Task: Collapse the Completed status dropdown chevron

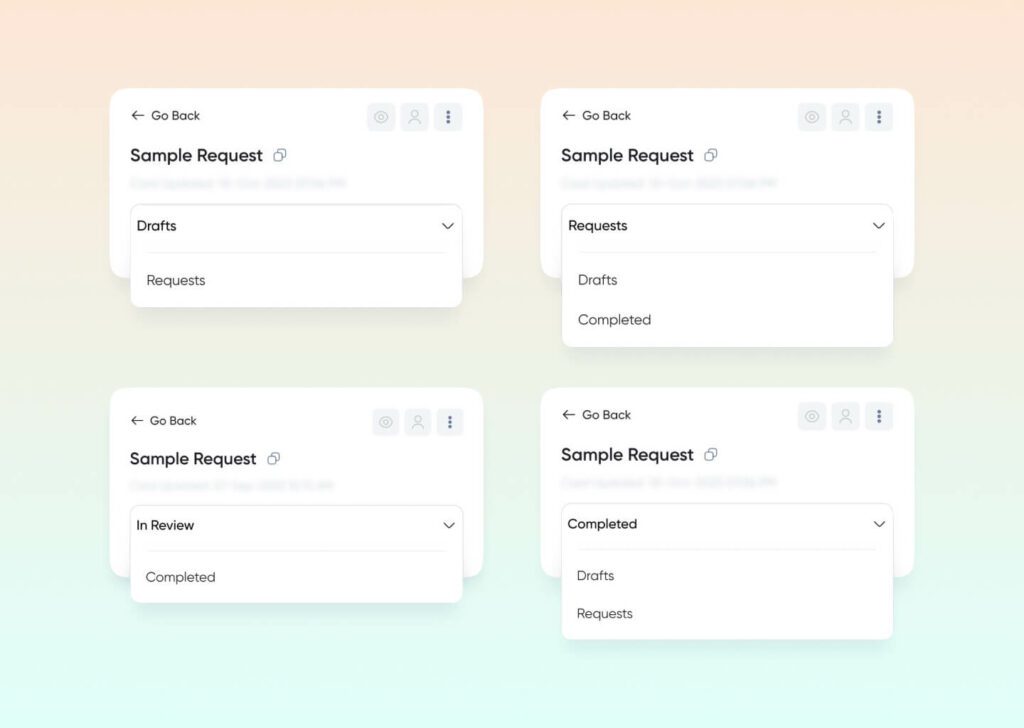Action: click(x=878, y=524)
